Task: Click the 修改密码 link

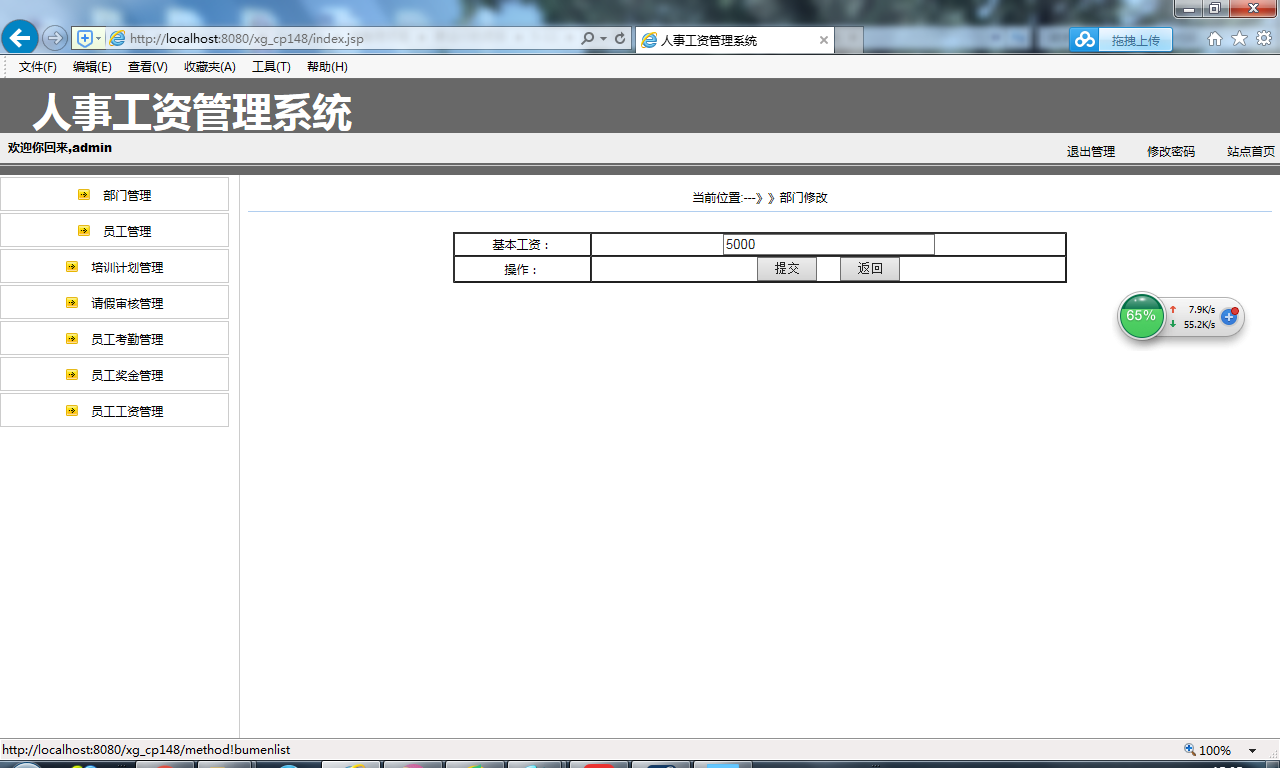Action: [x=1171, y=152]
